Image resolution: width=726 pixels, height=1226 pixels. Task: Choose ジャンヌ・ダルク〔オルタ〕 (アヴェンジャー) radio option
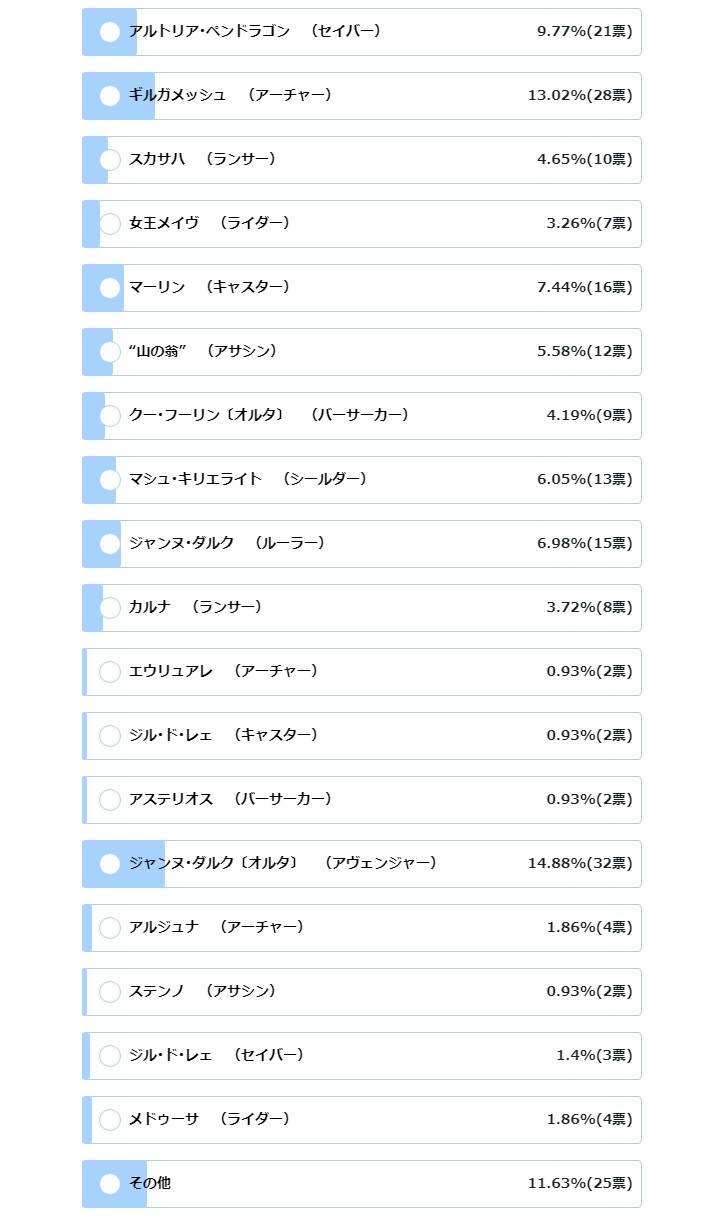[x=110, y=864]
